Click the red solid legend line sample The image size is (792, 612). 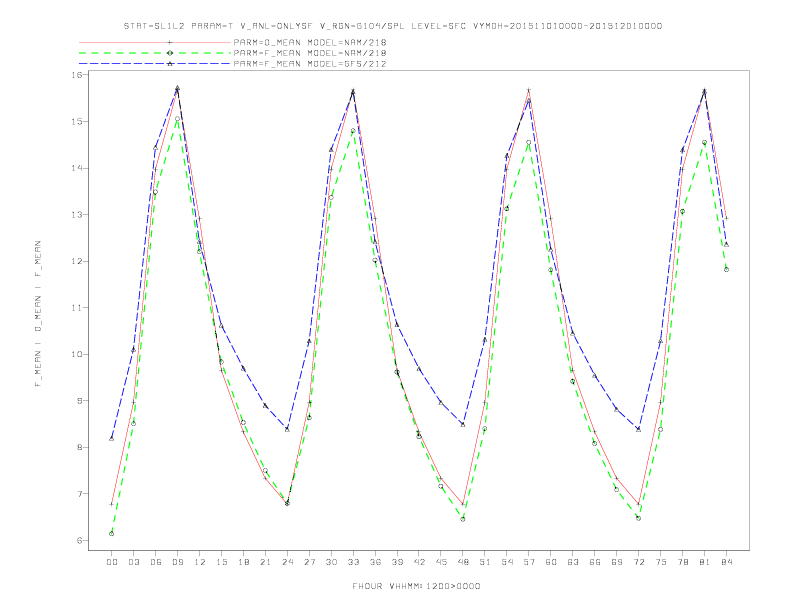pyautogui.click(x=155, y=42)
